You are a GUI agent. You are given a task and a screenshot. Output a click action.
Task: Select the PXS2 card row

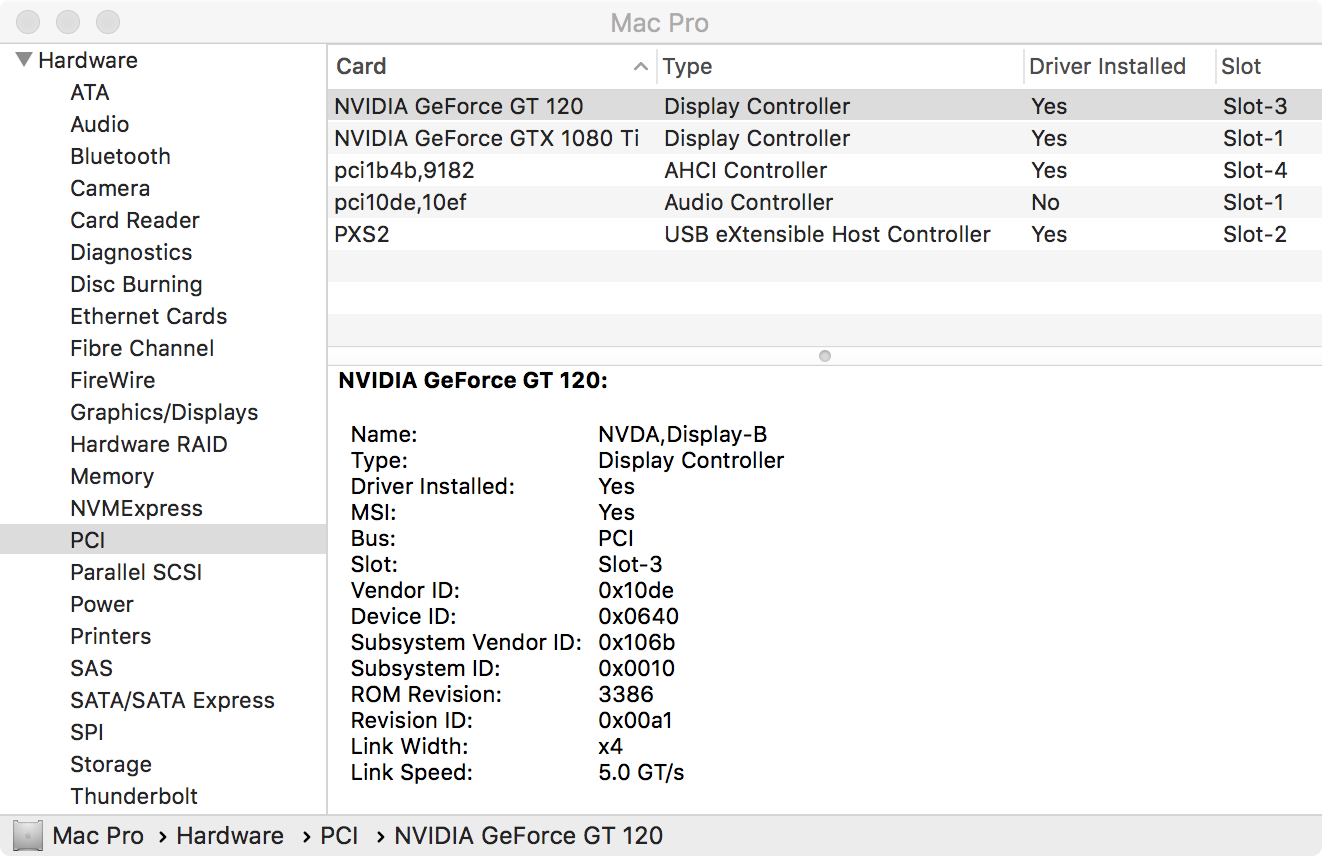tap(825, 234)
